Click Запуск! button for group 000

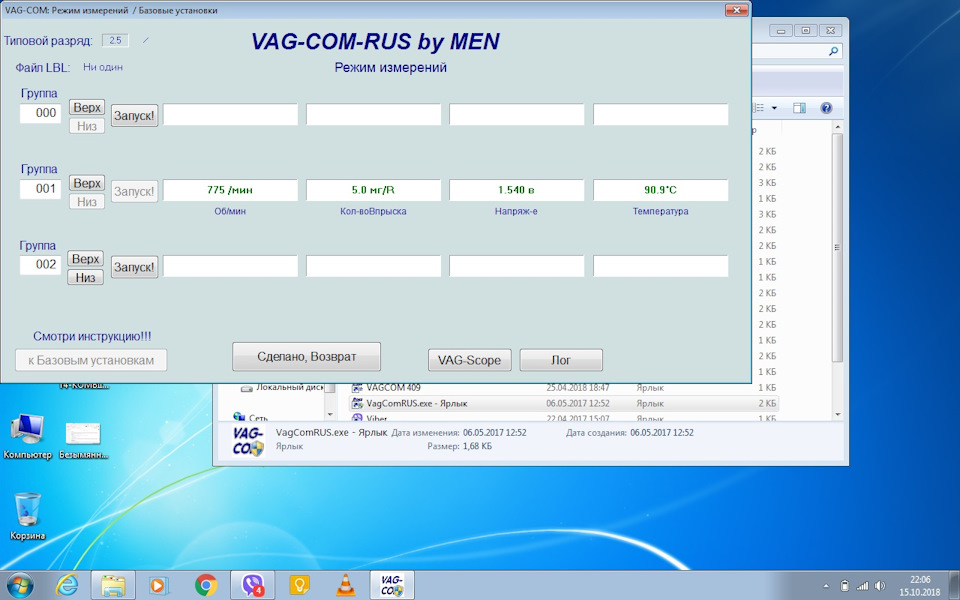pos(135,115)
